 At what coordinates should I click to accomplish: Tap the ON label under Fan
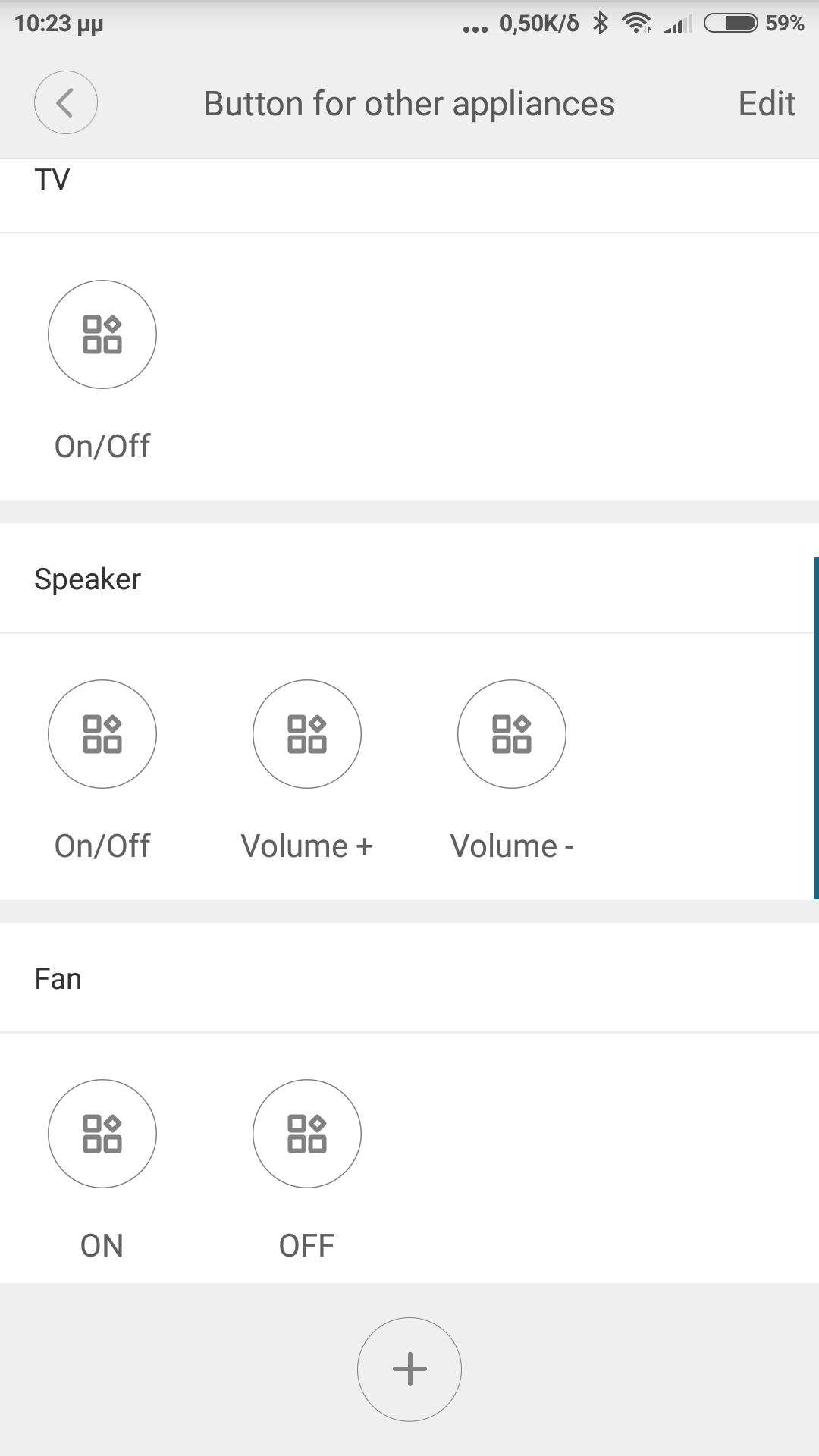[102, 1245]
